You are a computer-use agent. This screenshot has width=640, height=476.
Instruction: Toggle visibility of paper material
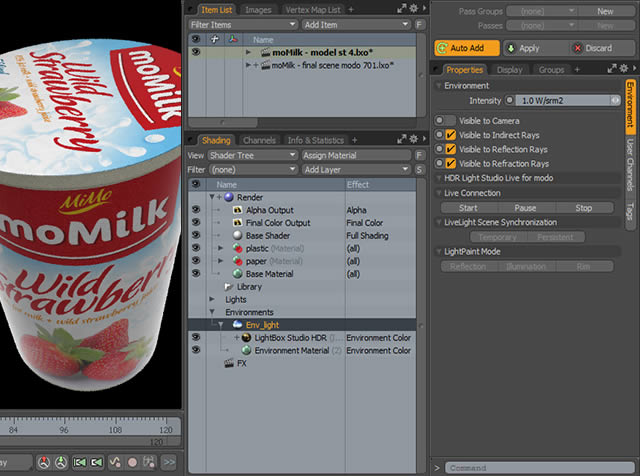click(x=196, y=260)
